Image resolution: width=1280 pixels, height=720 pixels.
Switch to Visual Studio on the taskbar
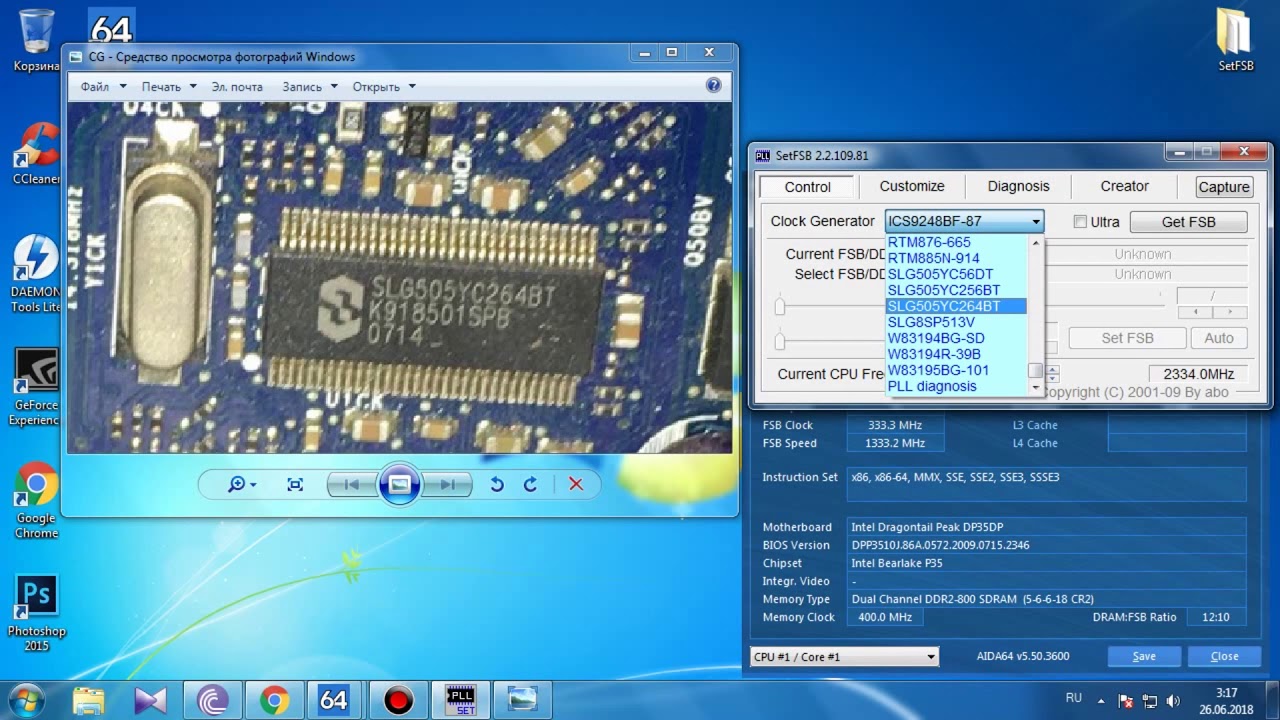[150, 700]
